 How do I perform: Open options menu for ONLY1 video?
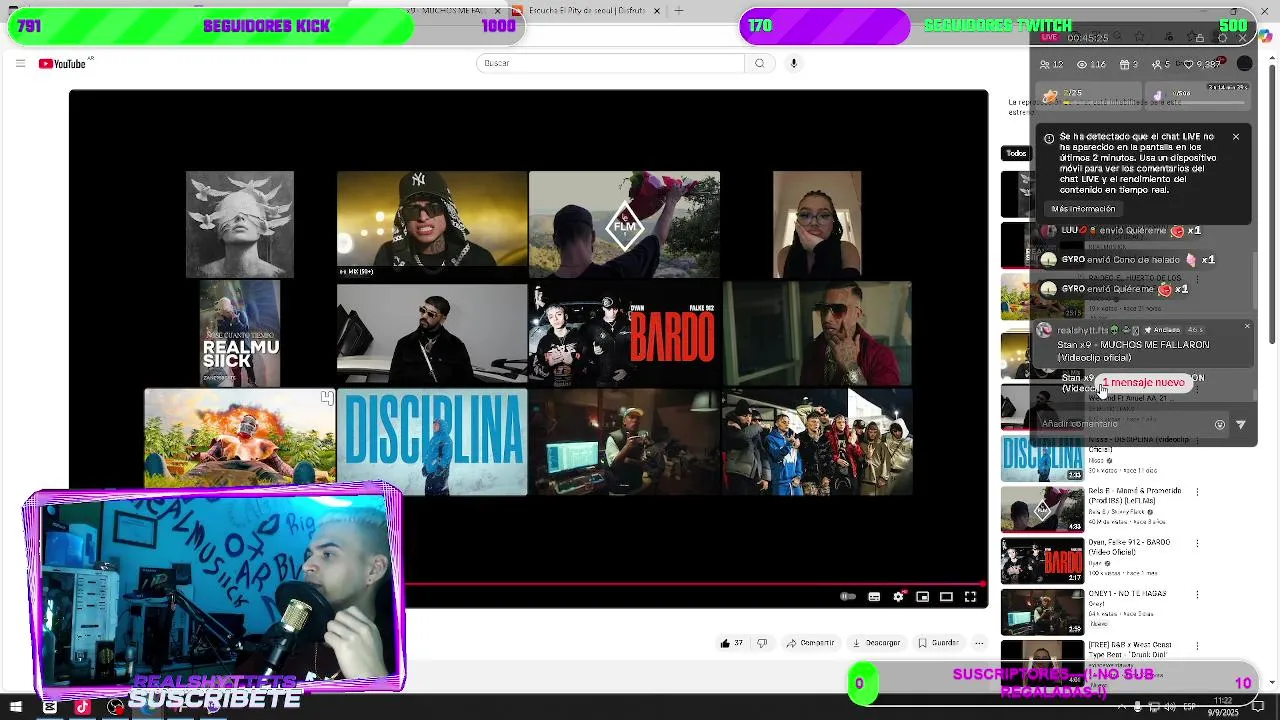point(1198,596)
